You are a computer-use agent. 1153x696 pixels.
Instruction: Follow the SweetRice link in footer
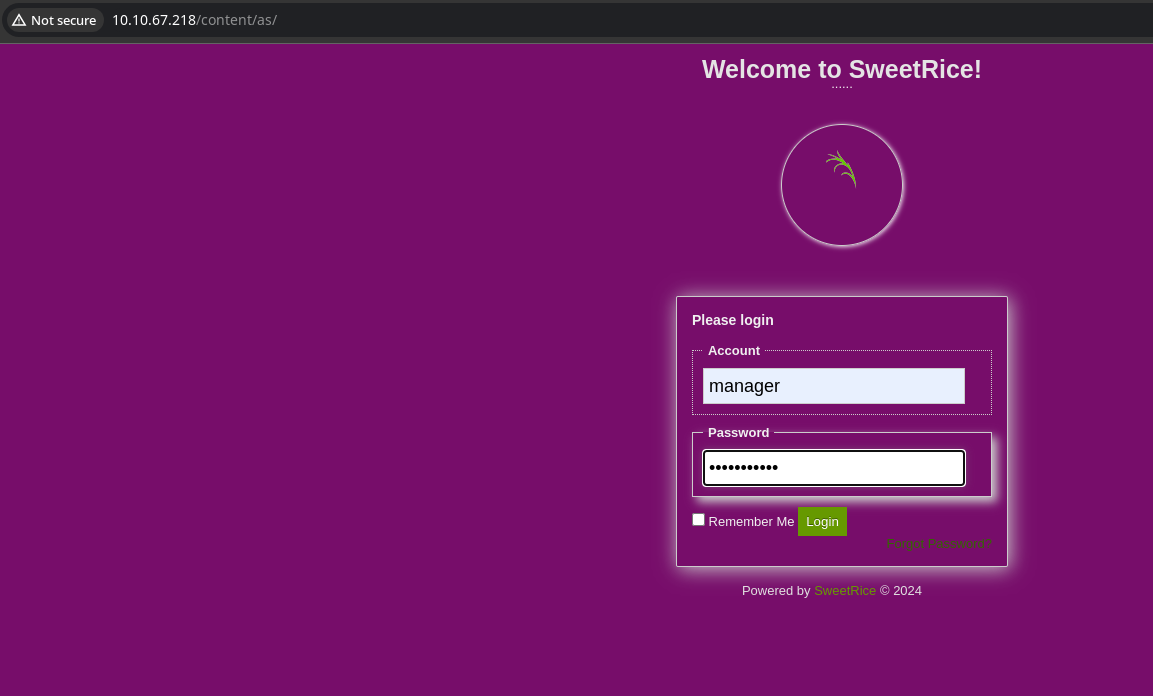pos(844,591)
